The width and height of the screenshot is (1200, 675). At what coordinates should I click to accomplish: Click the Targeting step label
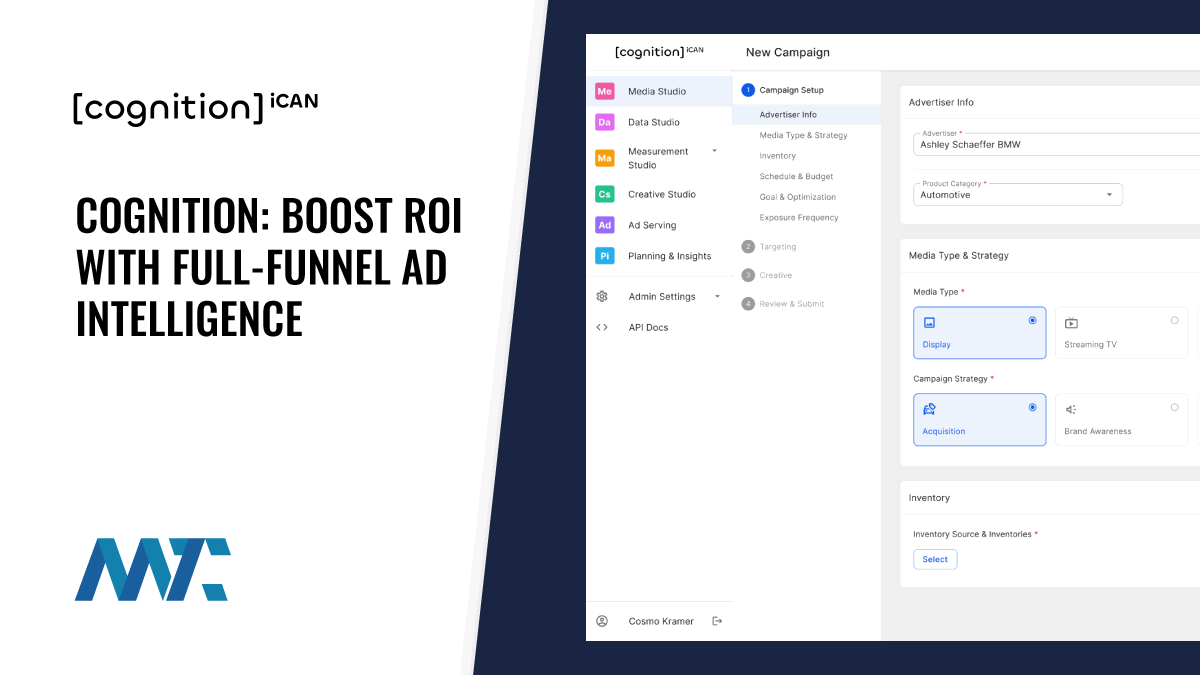click(x=778, y=246)
